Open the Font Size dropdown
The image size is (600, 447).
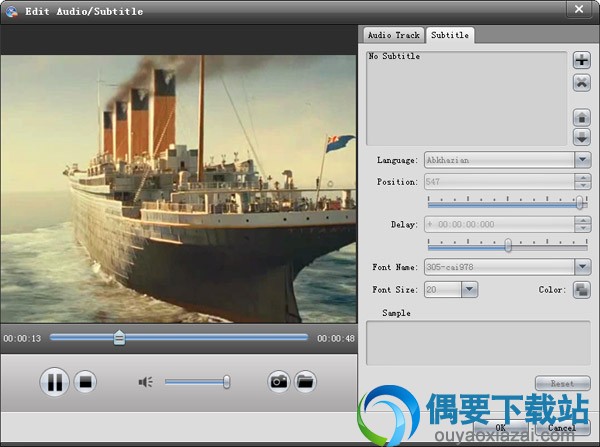point(470,289)
